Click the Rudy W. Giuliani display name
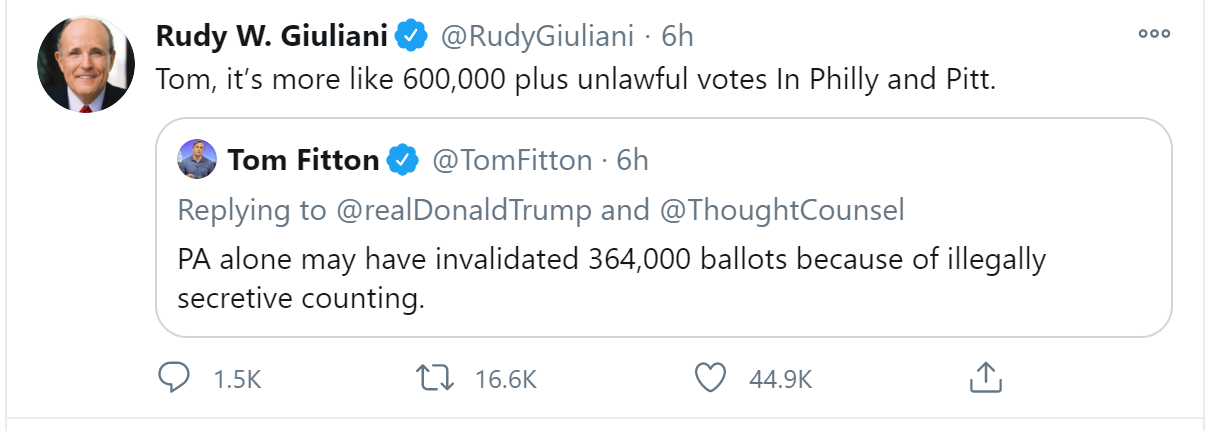The width and height of the screenshot is (1205, 431). tap(271, 37)
